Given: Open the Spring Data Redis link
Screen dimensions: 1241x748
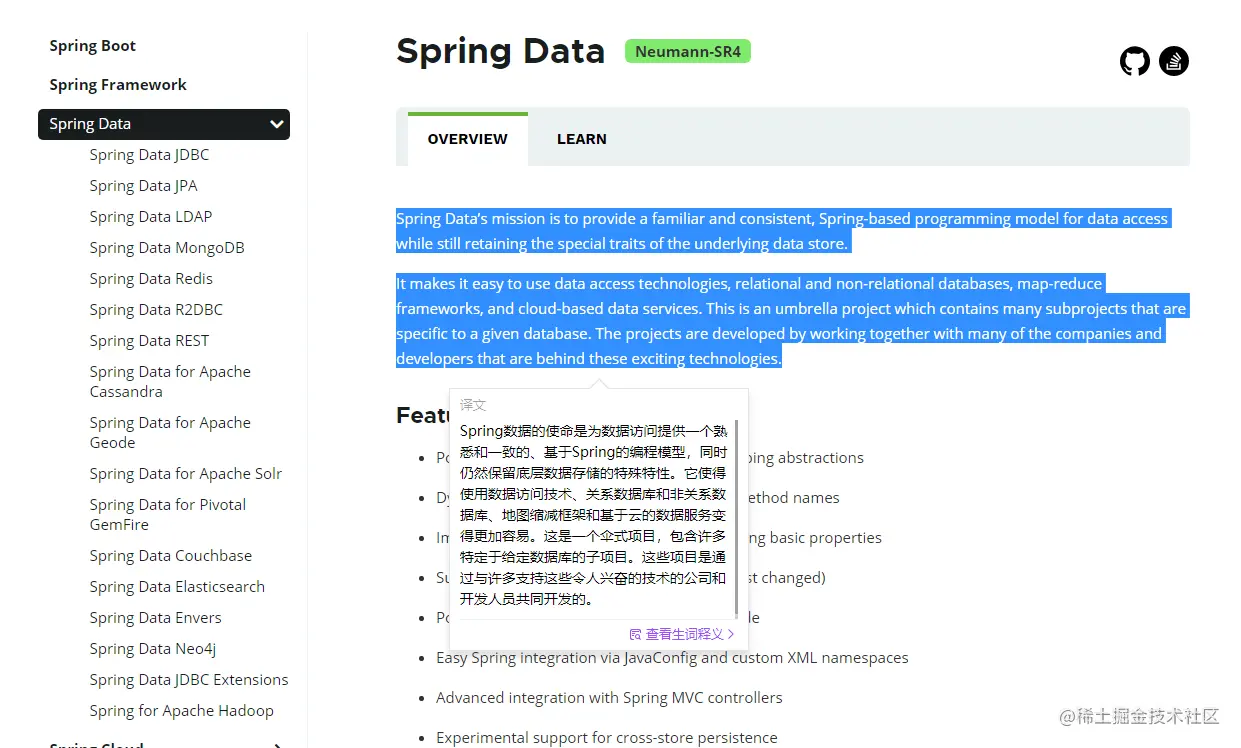Looking at the screenshot, I should pyautogui.click(x=151, y=279).
